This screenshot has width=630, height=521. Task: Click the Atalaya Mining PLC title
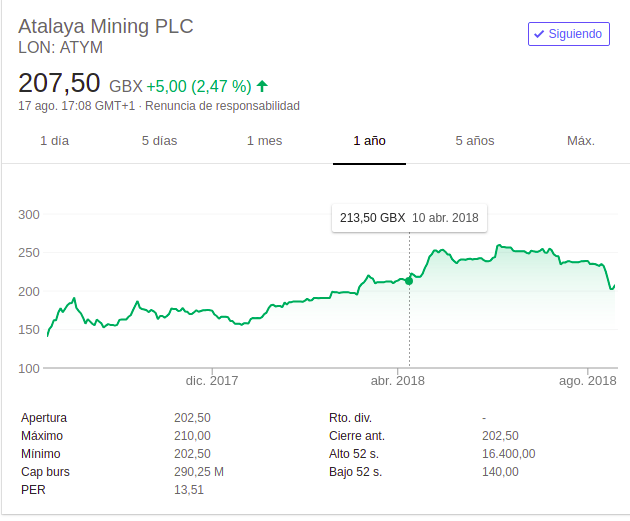pos(106,27)
